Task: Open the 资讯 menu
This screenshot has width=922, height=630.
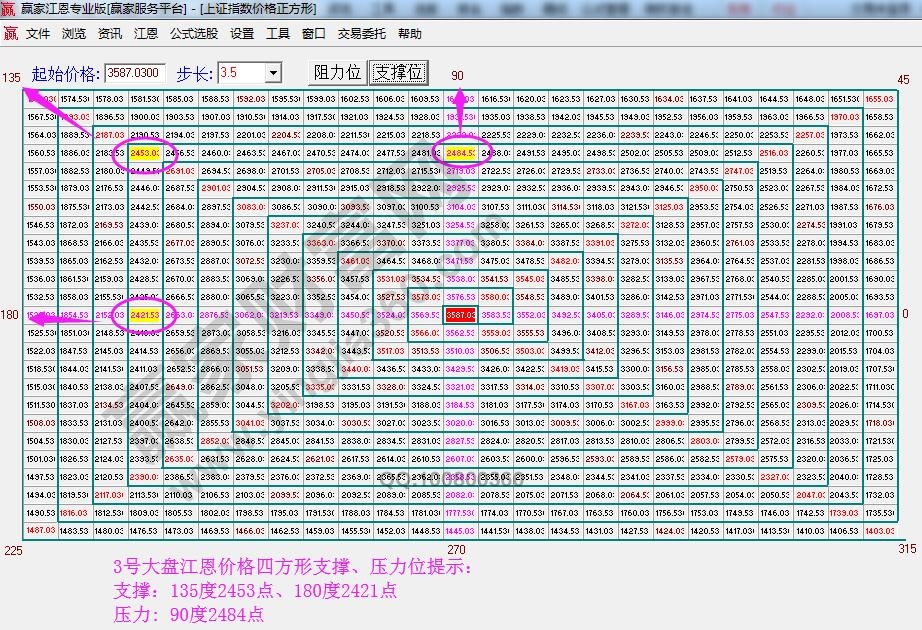Action: [x=110, y=33]
